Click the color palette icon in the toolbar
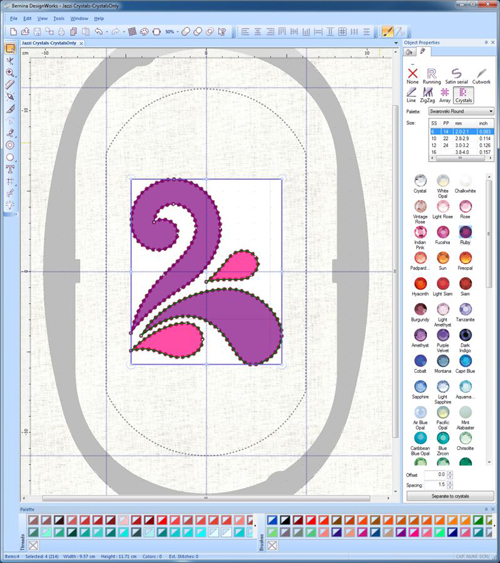Image resolution: width=500 pixels, height=563 pixels. (x=144, y=32)
